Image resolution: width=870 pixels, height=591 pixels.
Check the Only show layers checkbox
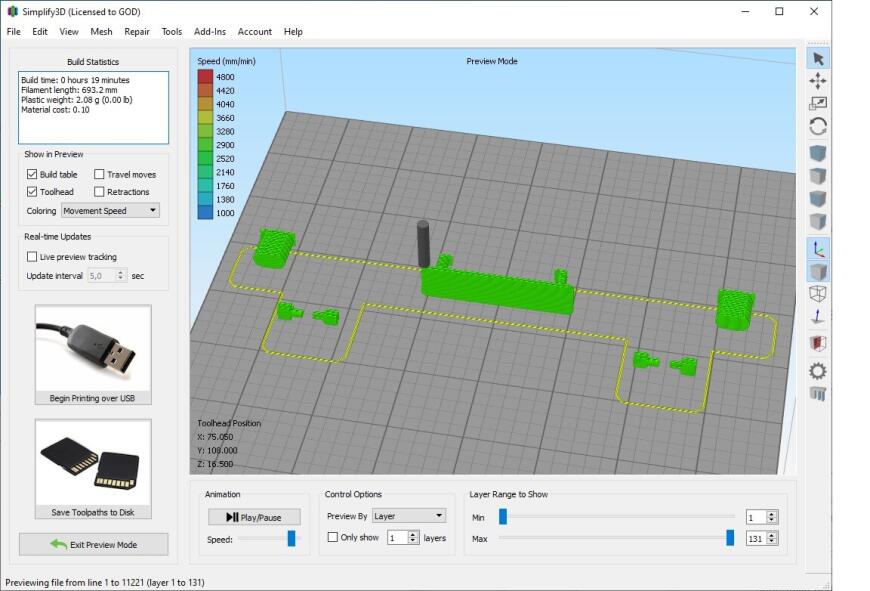coord(332,537)
